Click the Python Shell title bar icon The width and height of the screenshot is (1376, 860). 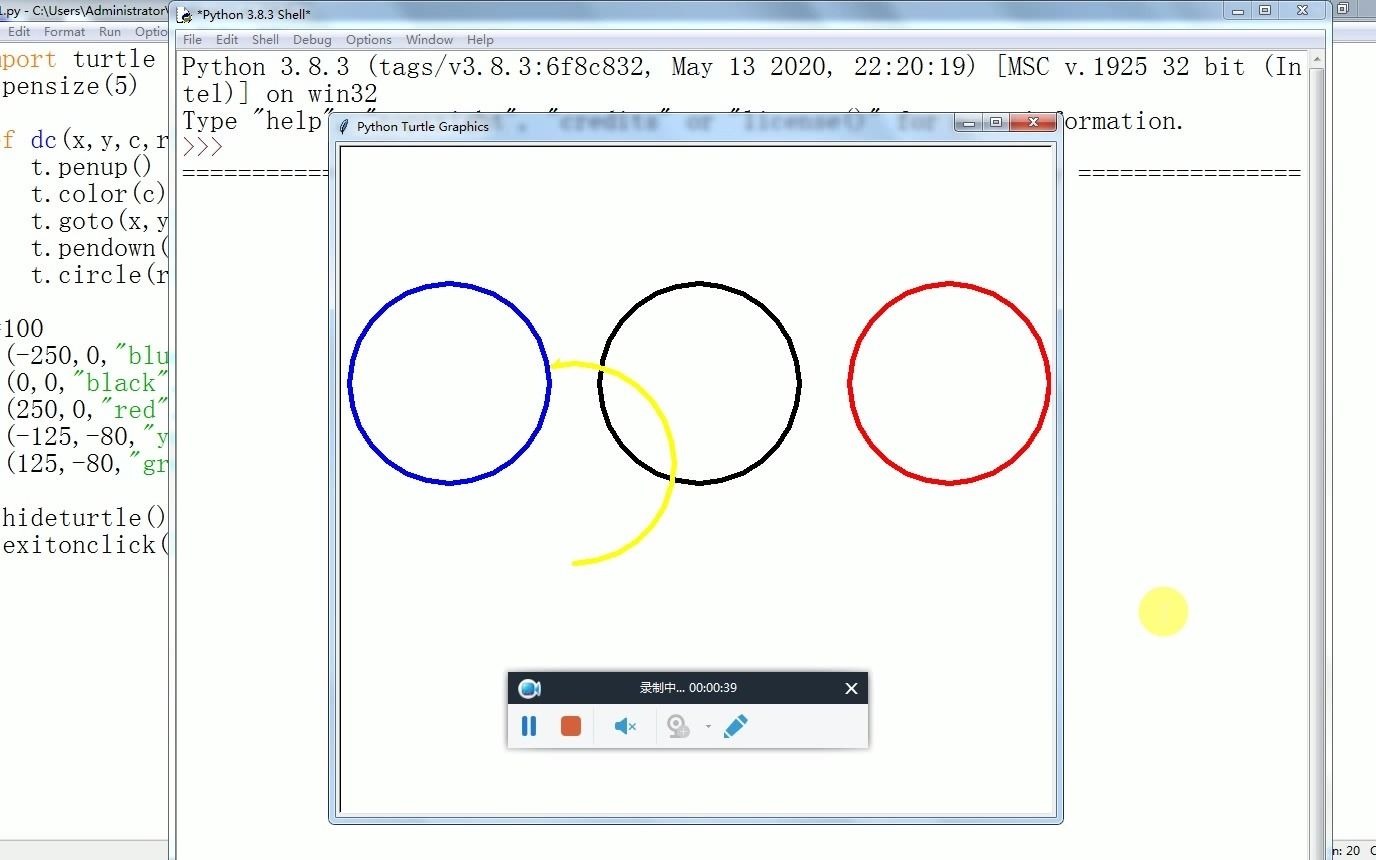click(184, 14)
